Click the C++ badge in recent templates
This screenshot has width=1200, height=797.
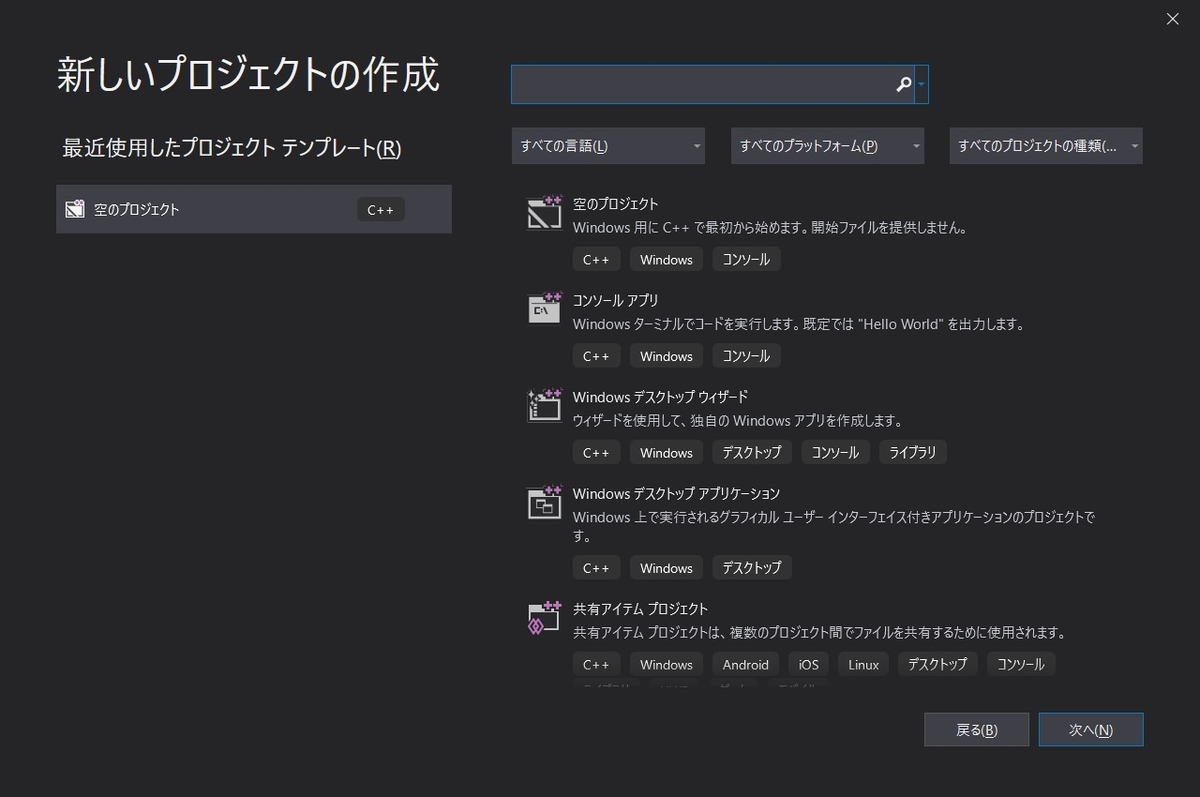click(x=381, y=210)
